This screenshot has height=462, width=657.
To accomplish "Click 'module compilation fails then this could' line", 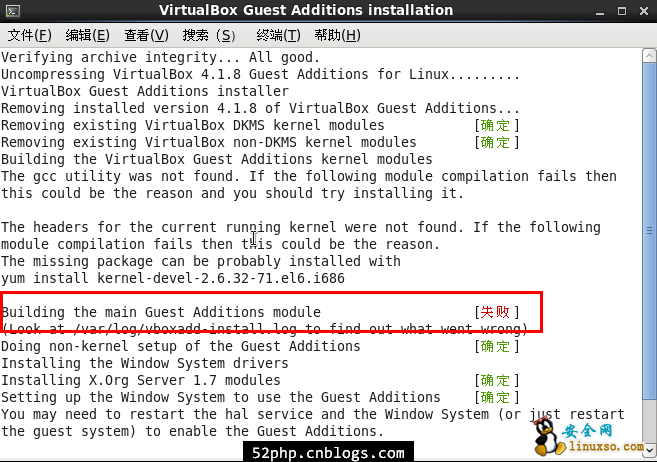I will (220, 245).
